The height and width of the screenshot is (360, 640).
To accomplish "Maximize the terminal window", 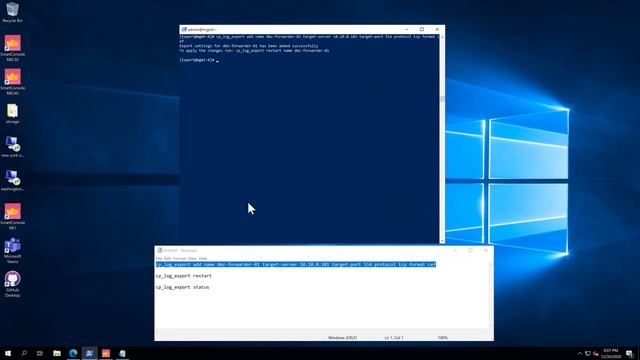I will [422, 29].
